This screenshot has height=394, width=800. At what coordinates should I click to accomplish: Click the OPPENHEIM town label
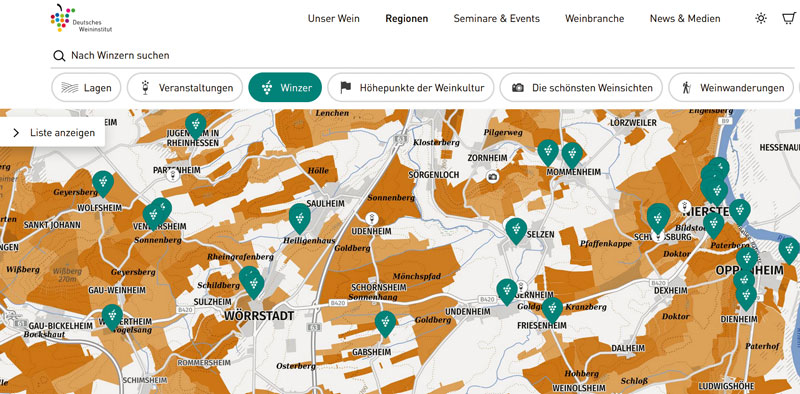(749, 270)
